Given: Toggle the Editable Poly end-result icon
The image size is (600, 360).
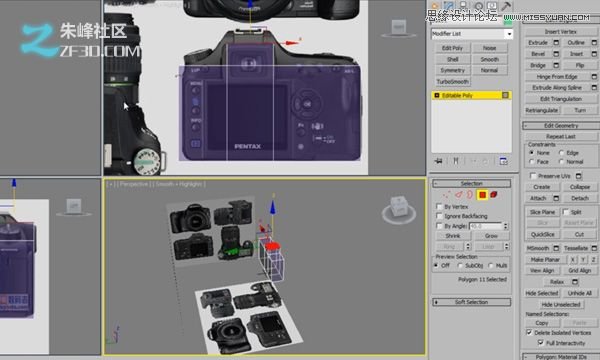Looking at the screenshot, I should (505, 95).
